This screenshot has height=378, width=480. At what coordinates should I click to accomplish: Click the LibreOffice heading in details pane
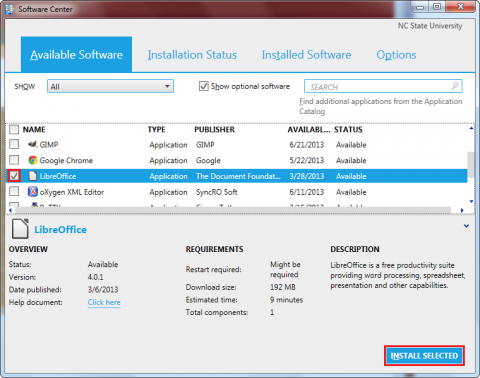click(x=60, y=230)
